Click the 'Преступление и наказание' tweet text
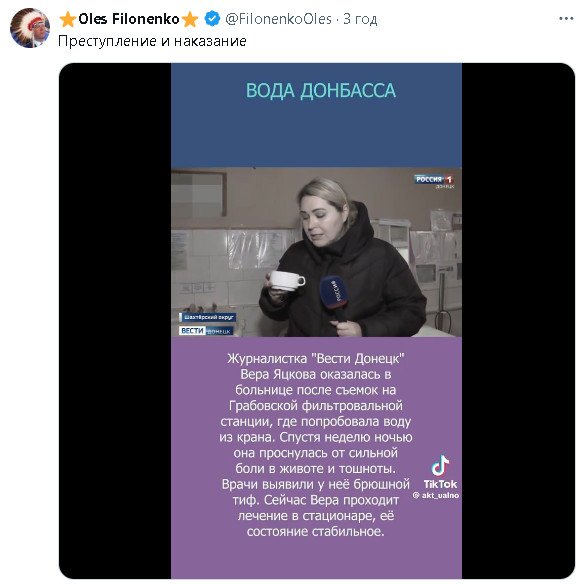The image size is (584, 584). click(152, 41)
